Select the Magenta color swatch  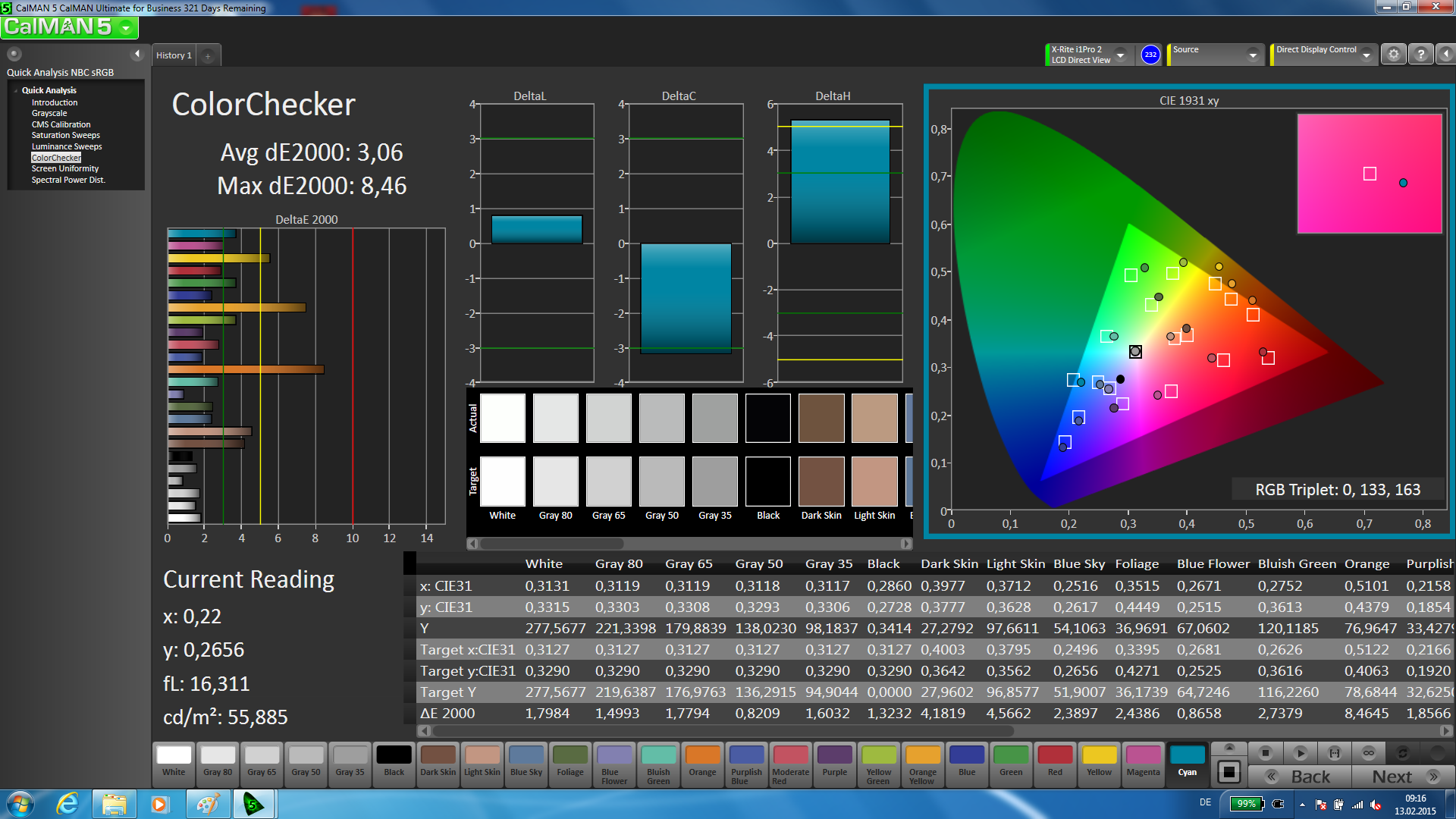tap(1143, 761)
